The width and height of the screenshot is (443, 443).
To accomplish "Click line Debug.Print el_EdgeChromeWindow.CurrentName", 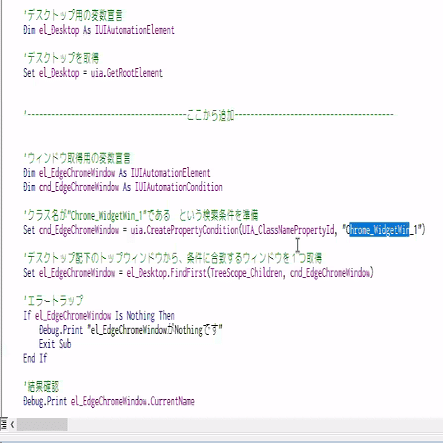I will [x=109, y=401].
